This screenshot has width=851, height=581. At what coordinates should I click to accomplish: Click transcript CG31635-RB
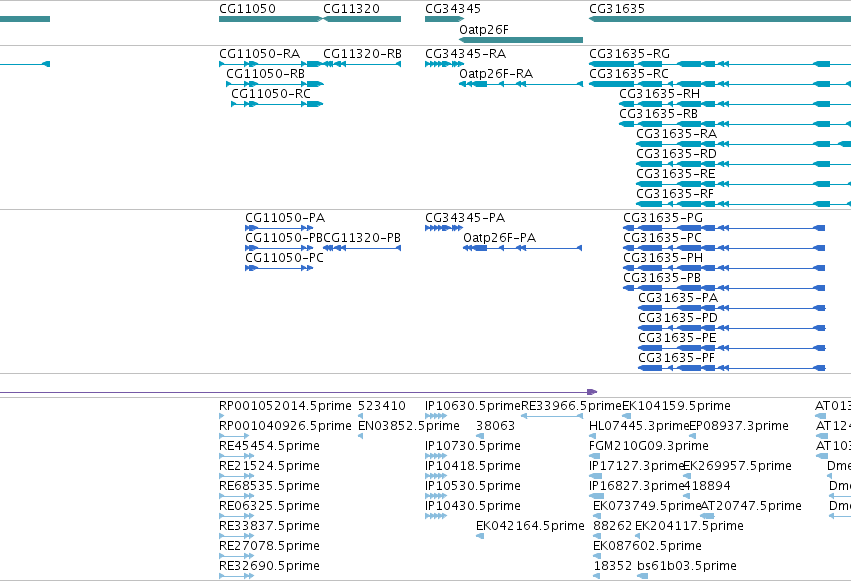658,114
